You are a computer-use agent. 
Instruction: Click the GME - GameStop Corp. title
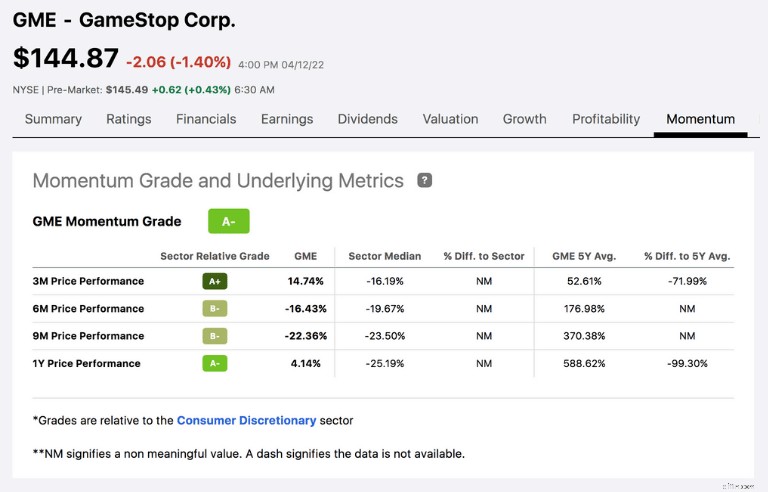point(124,20)
